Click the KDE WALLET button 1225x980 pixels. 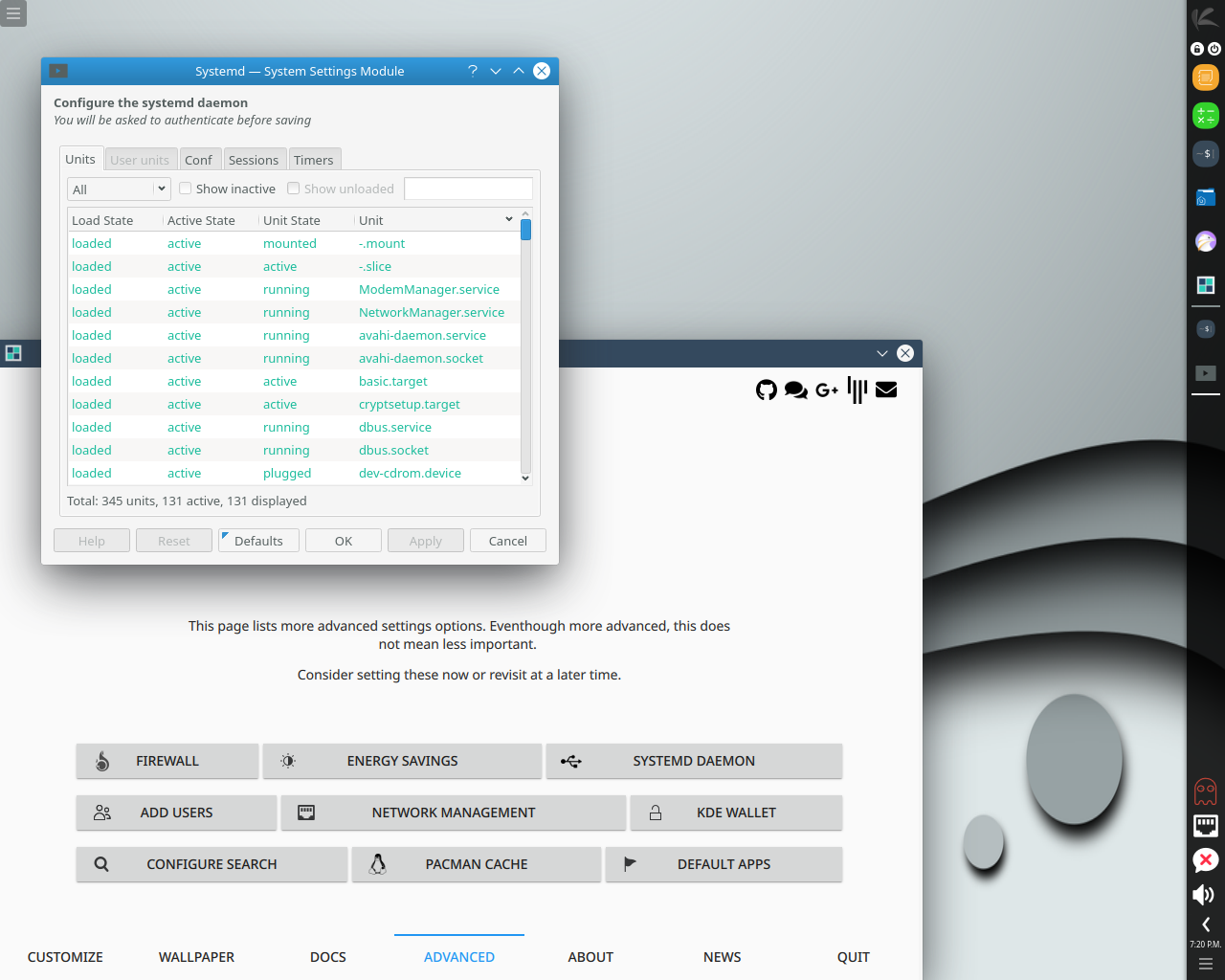tap(736, 813)
